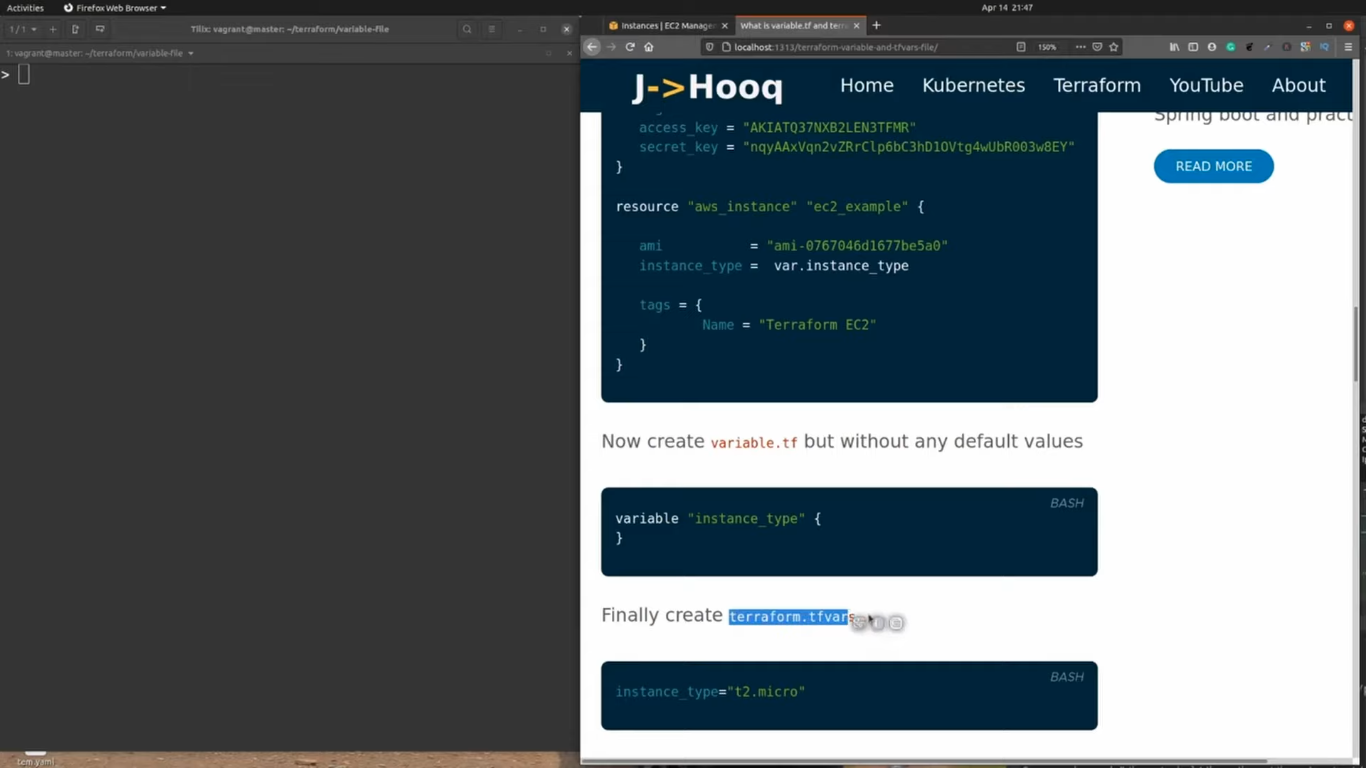Click the READ MORE button
1366x768 pixels.
[x=1213, y=166]
